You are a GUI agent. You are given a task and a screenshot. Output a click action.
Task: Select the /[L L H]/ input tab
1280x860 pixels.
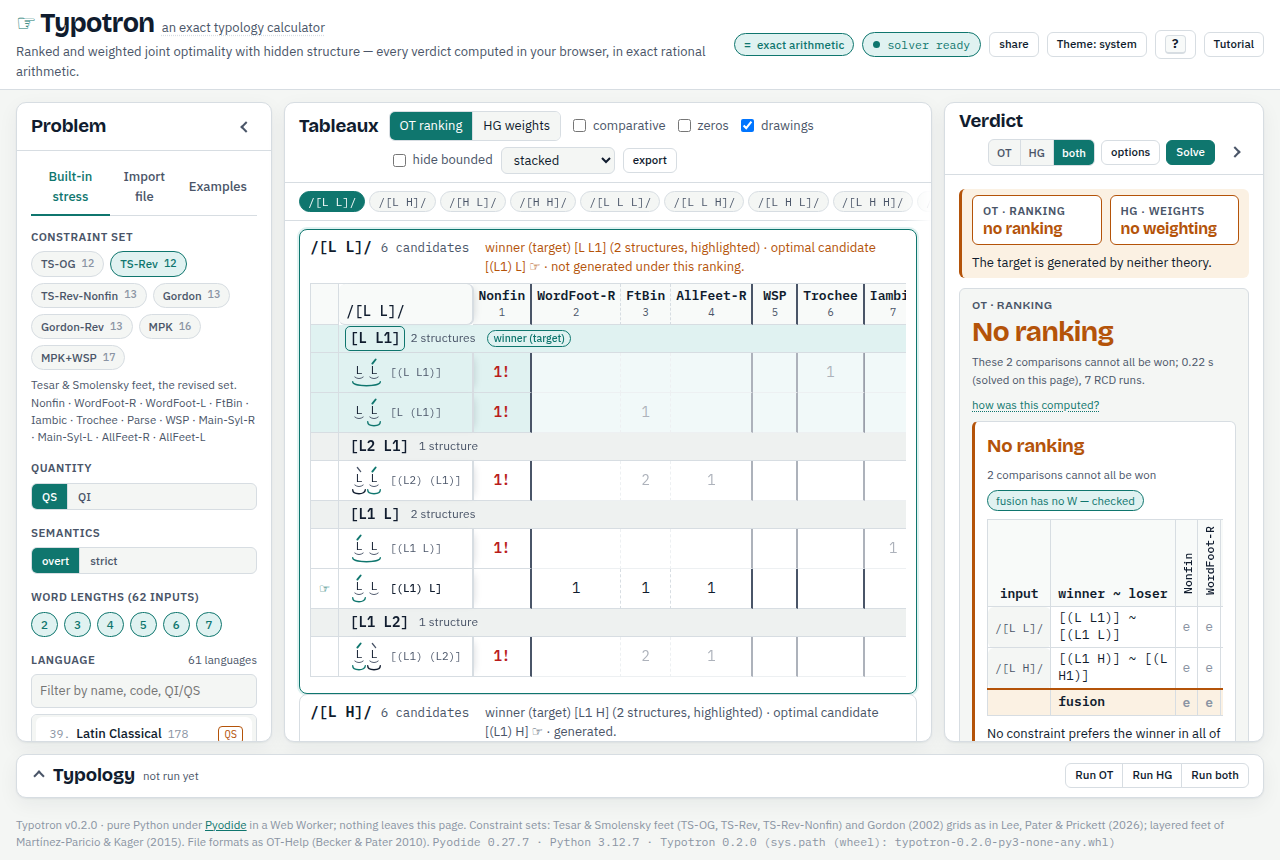coord(704,202)
